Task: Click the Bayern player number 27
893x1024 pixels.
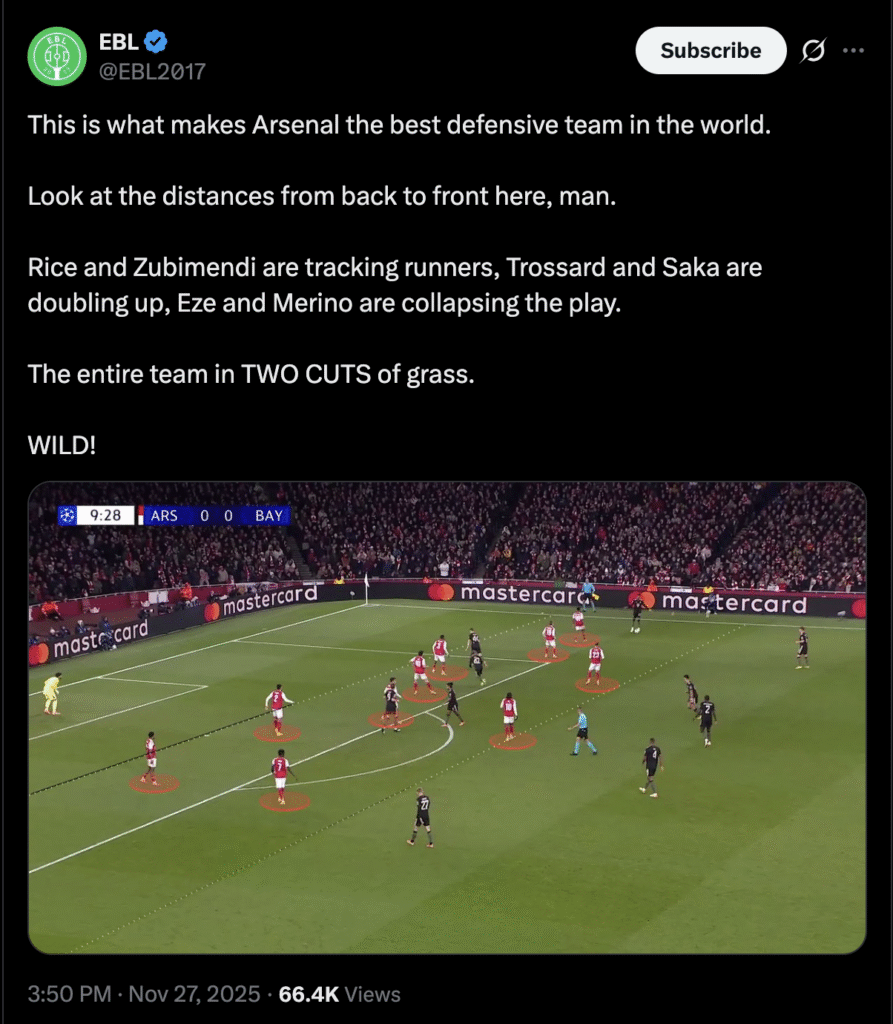Action: coord(421,817)
